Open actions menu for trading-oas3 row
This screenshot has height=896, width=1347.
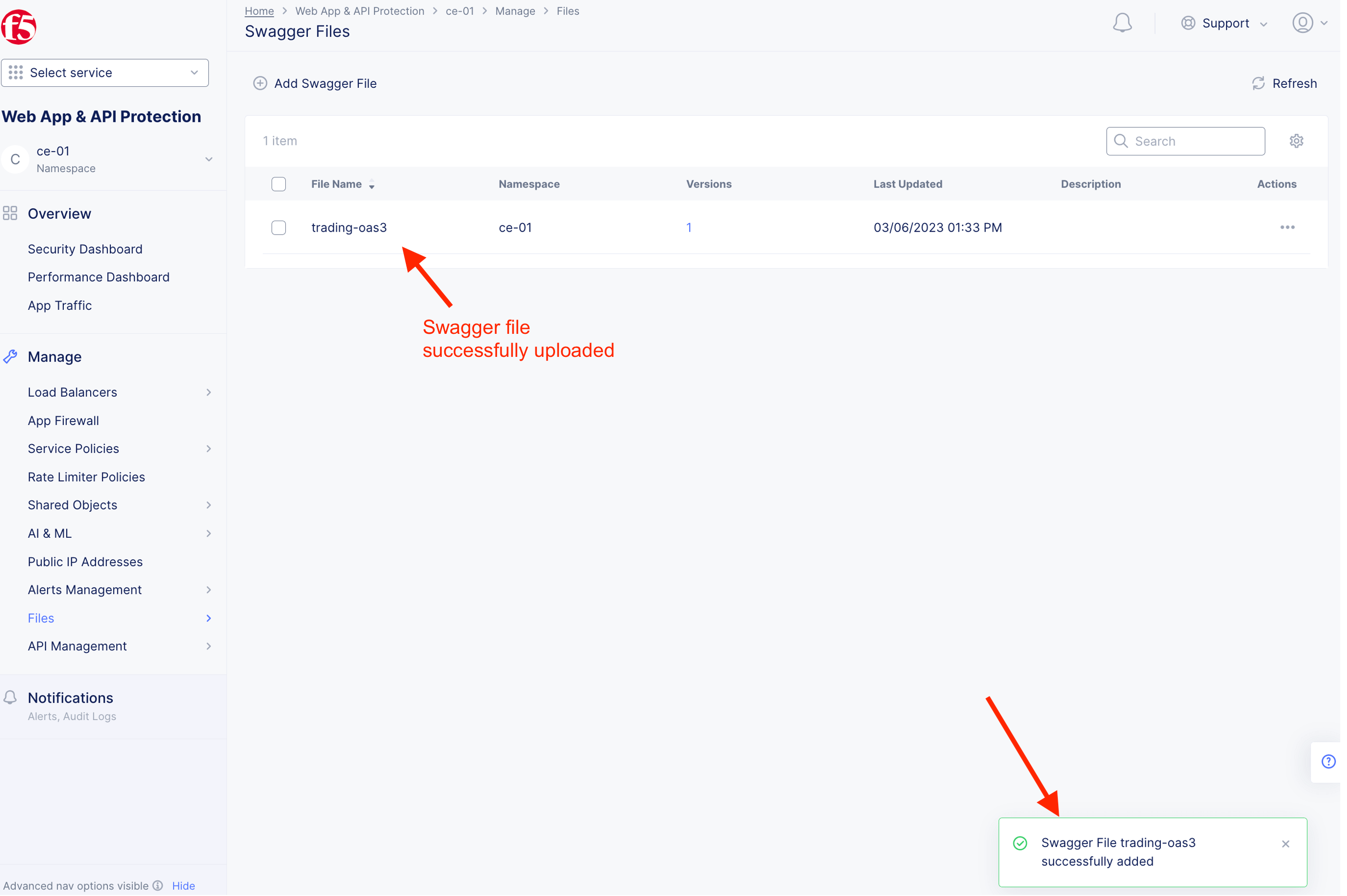[1287, 227]
